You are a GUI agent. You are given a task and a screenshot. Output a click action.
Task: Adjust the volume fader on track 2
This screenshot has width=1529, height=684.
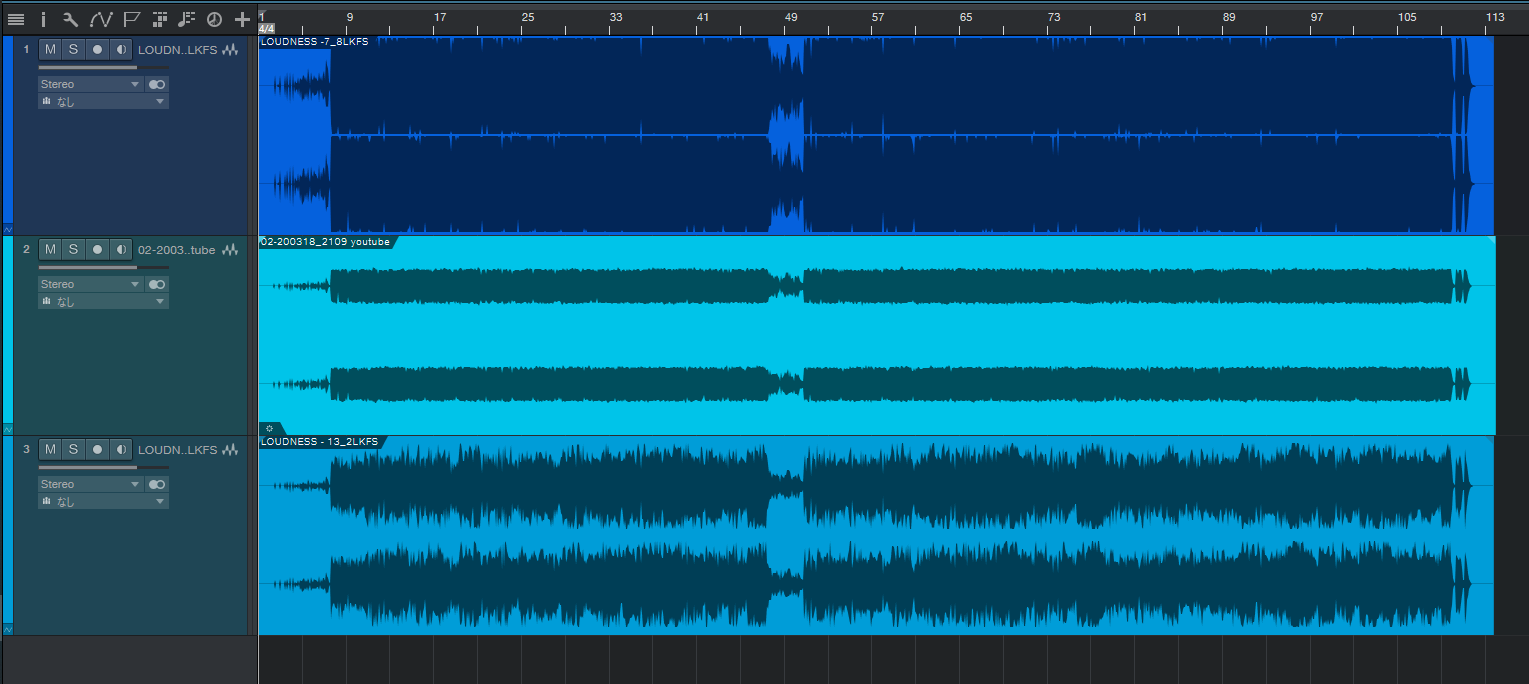coord(103,268)
